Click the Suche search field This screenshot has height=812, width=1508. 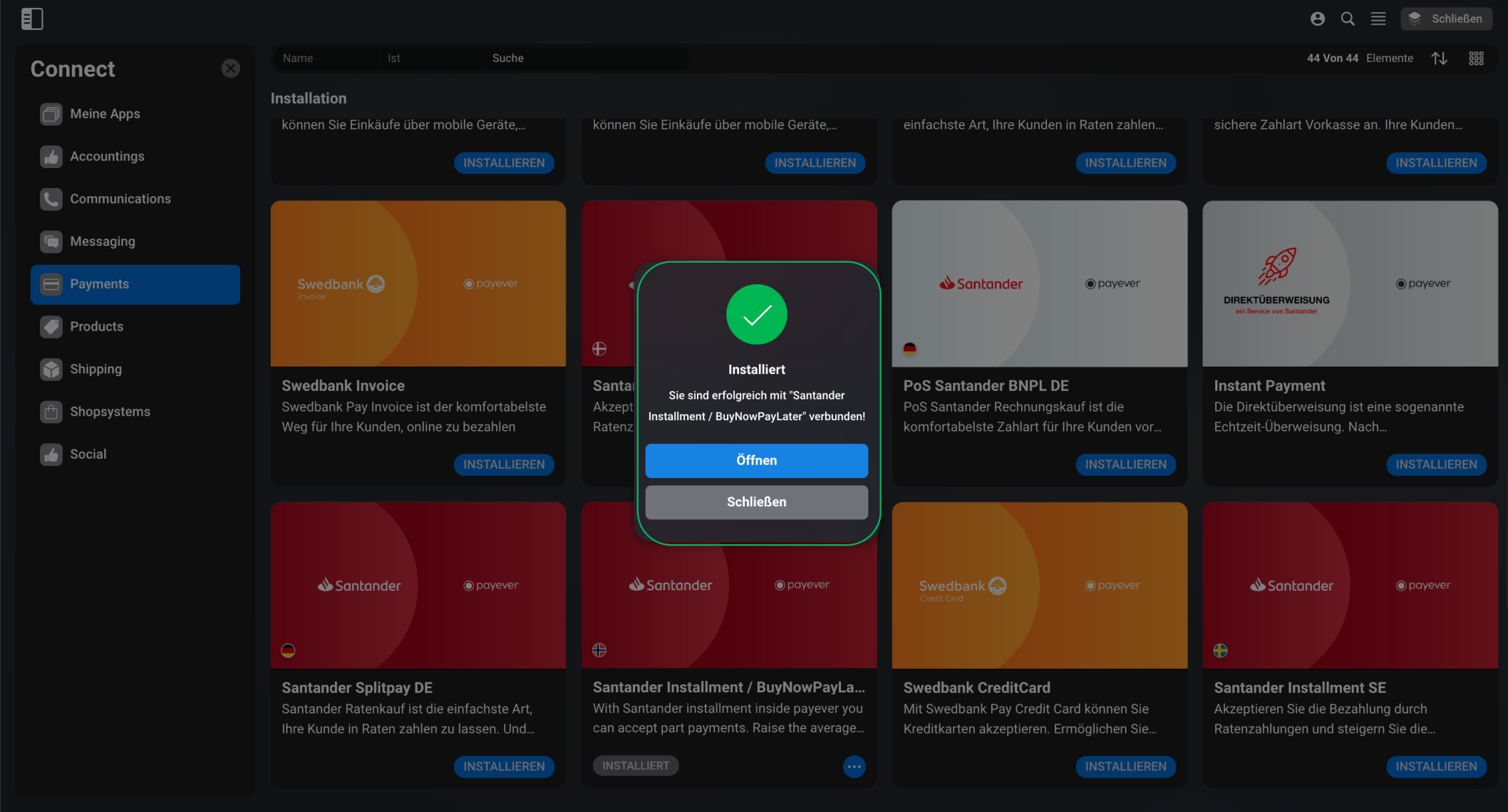click(586, 58)
